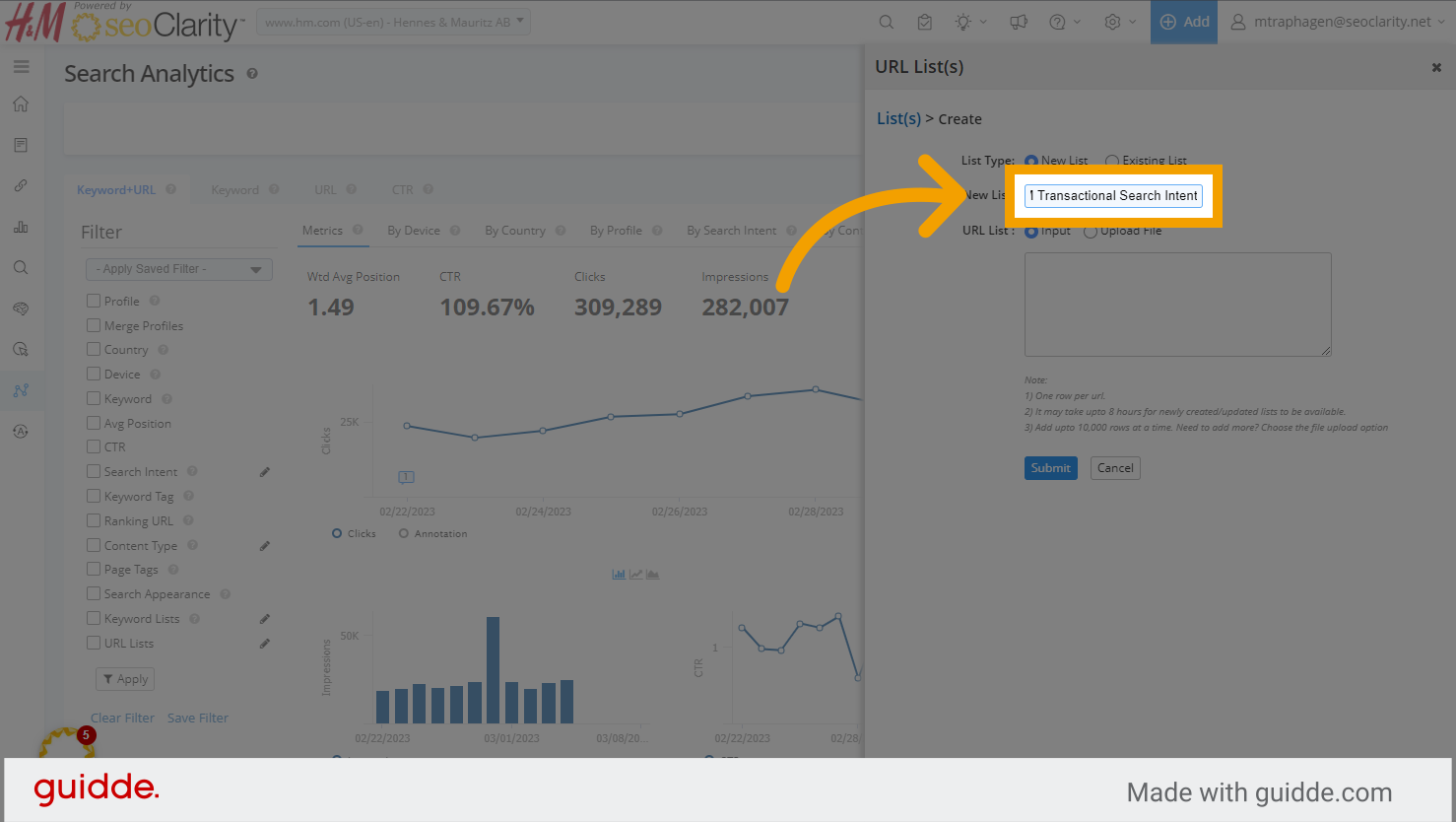Click the Save Filter link
Image resolution: width=1456 pixels, height=822 pixels.
198,719
